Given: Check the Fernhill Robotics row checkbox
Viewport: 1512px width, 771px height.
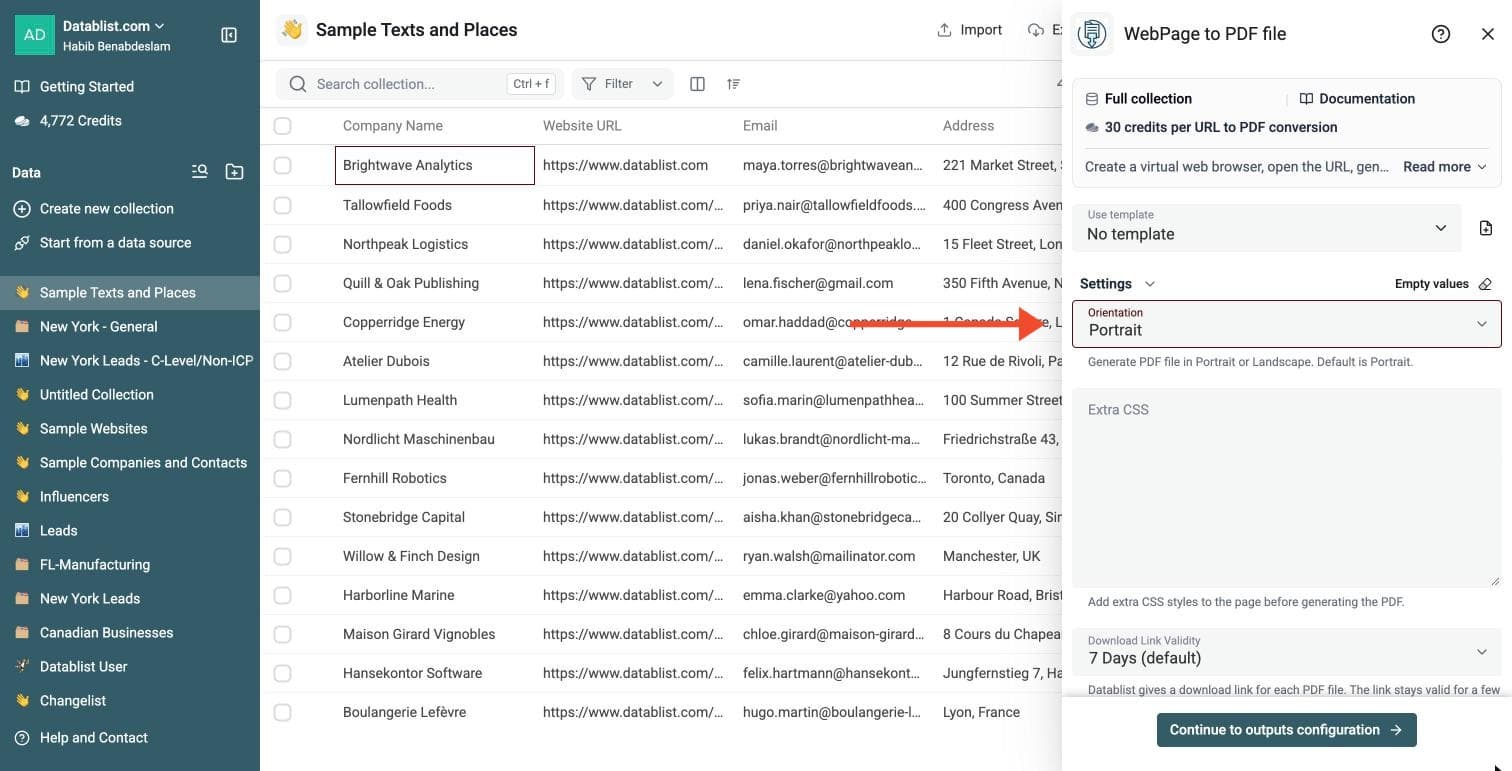Looking at the screenshot, I should click(x=283, y=478).
